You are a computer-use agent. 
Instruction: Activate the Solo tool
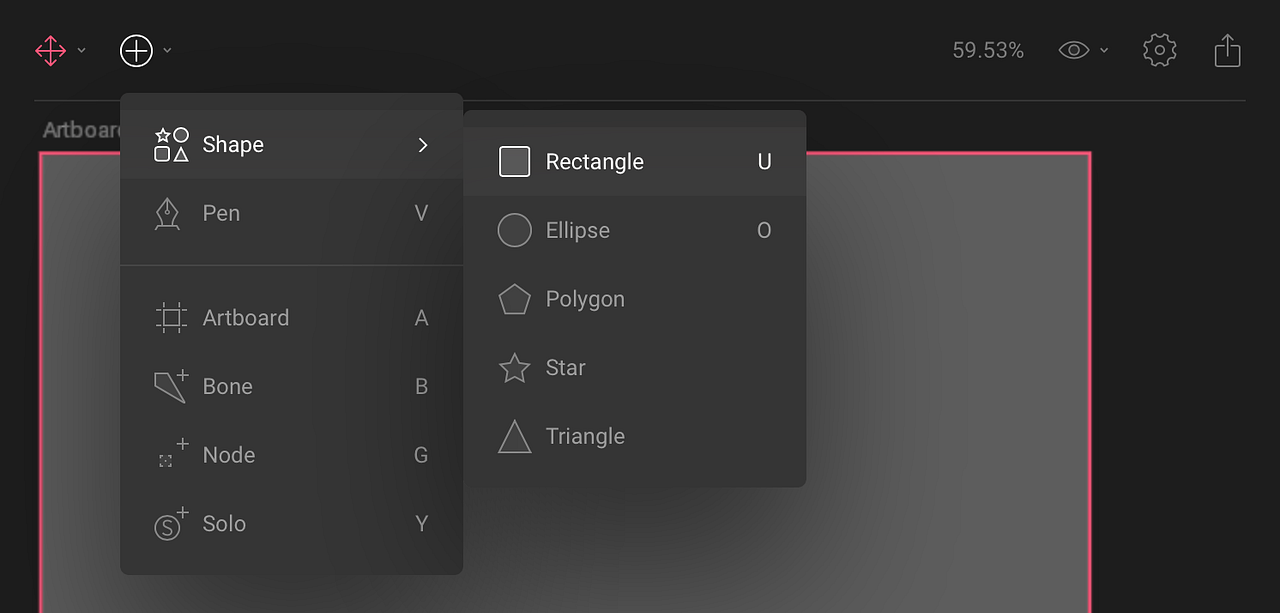click(x=224, y=523)
